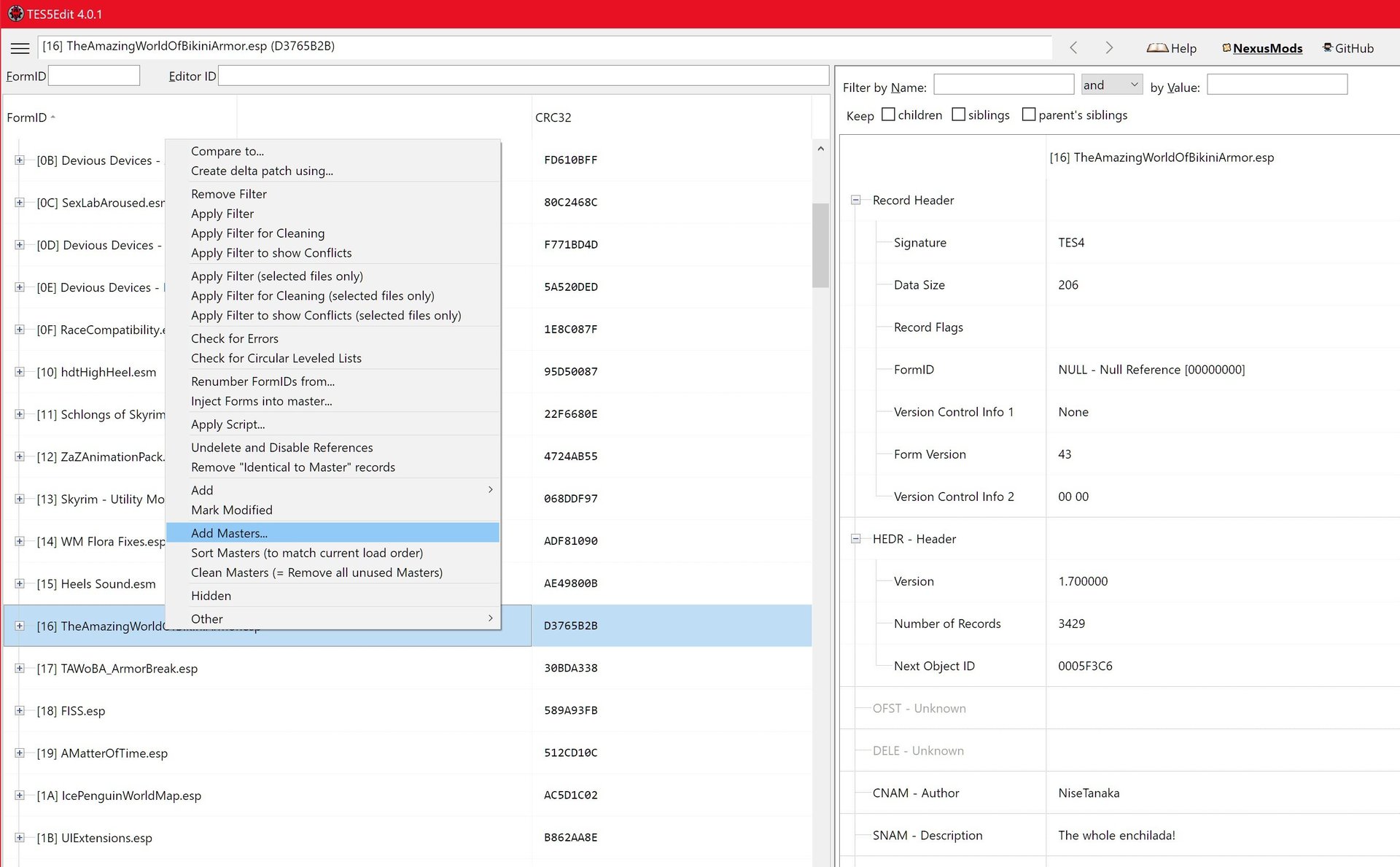Choose Inject Forms into master...

click(332, 401)
